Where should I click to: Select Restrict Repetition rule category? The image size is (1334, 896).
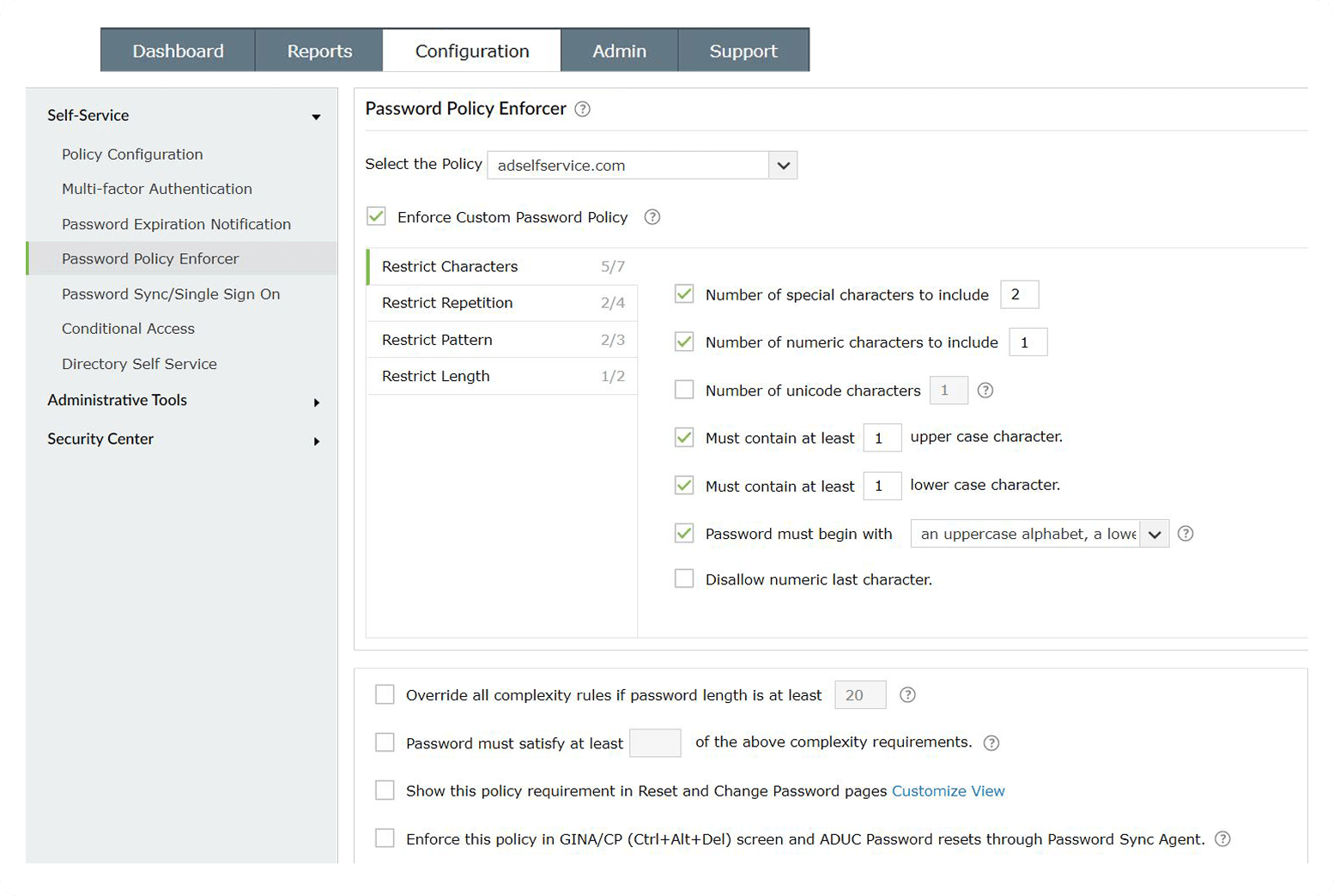coord(502,303)
